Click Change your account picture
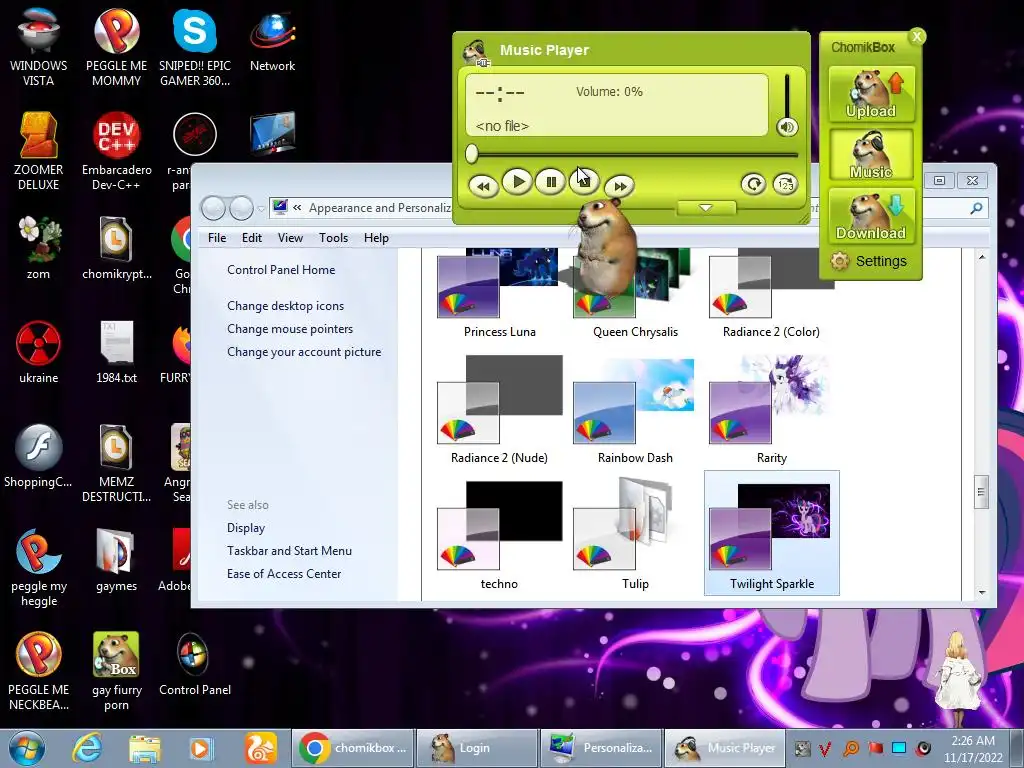Screen dimensions: 1024x768 [x=304, y=351]
